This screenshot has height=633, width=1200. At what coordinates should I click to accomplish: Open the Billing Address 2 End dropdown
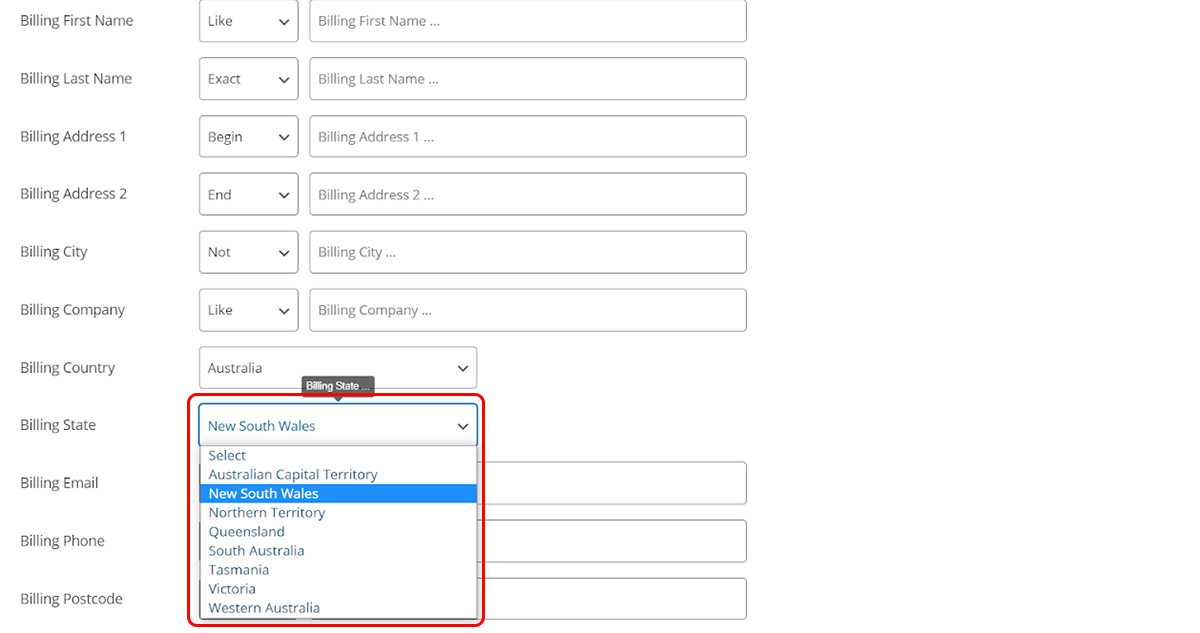coord(248,195)
